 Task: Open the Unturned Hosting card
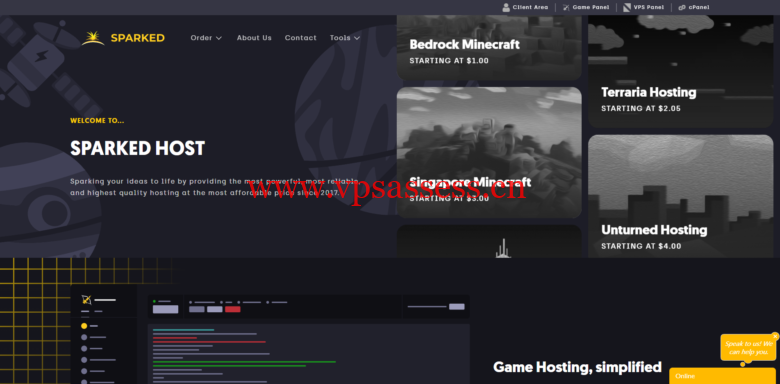[681, 196]
